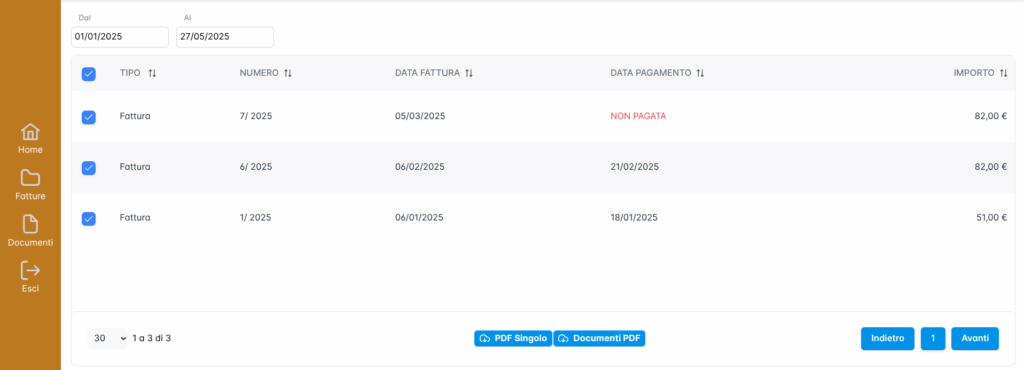Sort by DATA PAGAMENTO arrows icon
The image size is (1024, 370).
(x=700, y=74)
